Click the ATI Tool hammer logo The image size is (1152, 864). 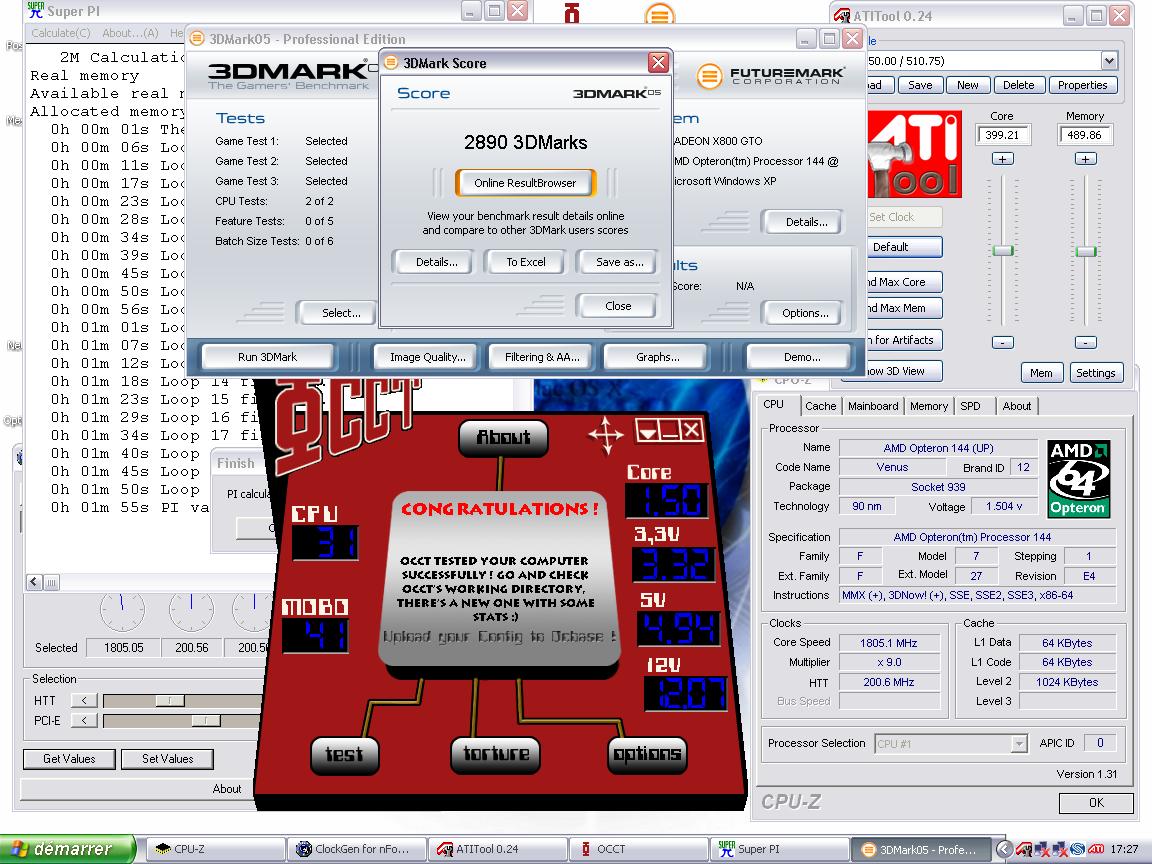coord(915,154)
